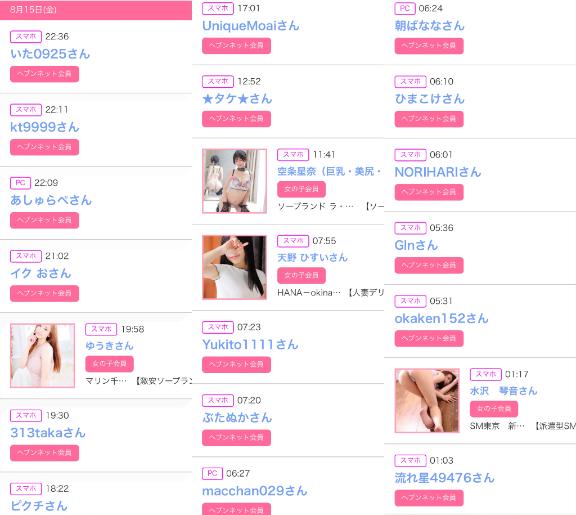Click the スマホ tag next to 22:36
Image resolution: width=576 pixels, height=515 pixels.
click(x=26, y=36)
